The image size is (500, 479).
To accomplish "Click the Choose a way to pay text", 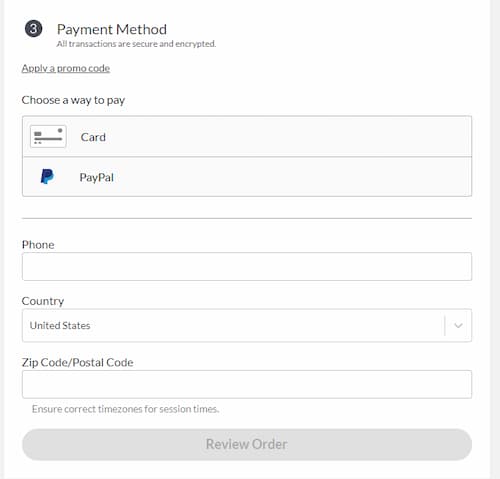I will click(x=73, y=100).
